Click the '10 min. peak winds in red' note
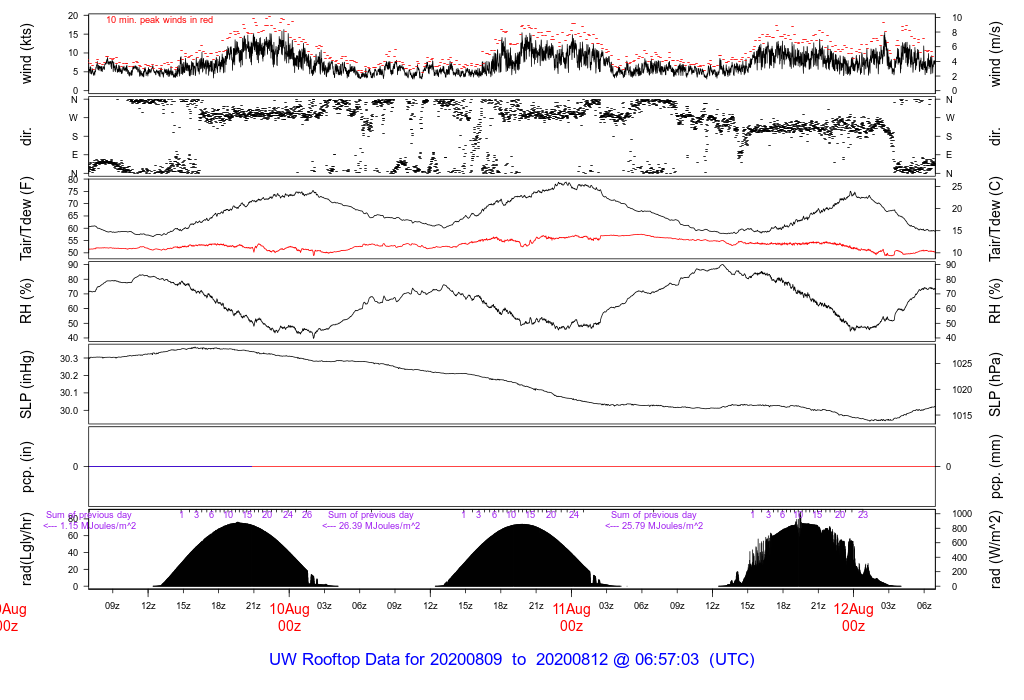Image resolution: width=1024 pixels, height=700 pixels. click(159, 20)
